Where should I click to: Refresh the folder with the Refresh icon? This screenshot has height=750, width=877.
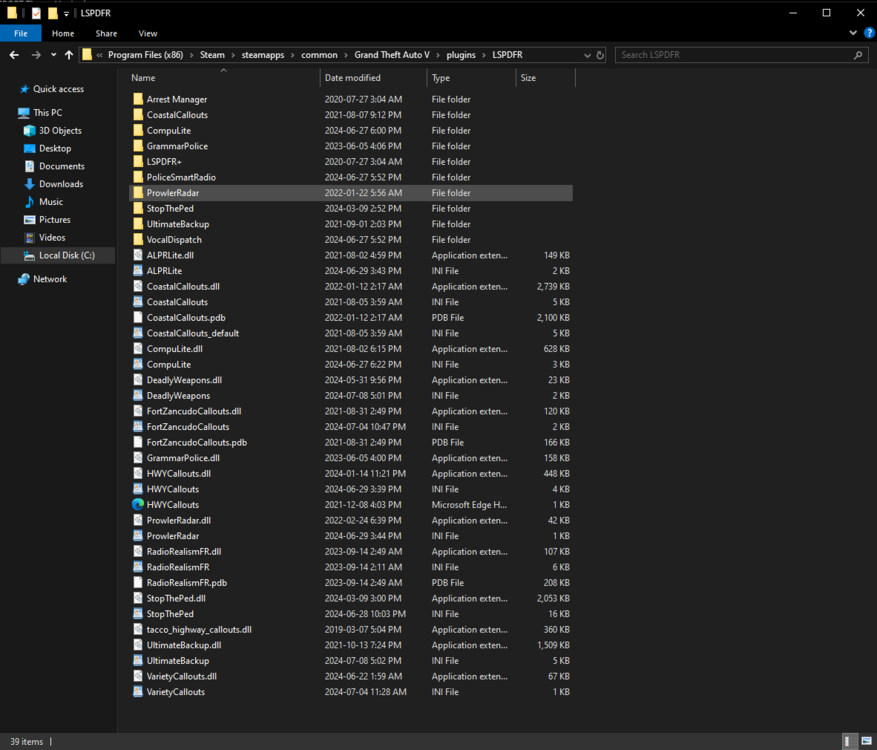[600, 55]
